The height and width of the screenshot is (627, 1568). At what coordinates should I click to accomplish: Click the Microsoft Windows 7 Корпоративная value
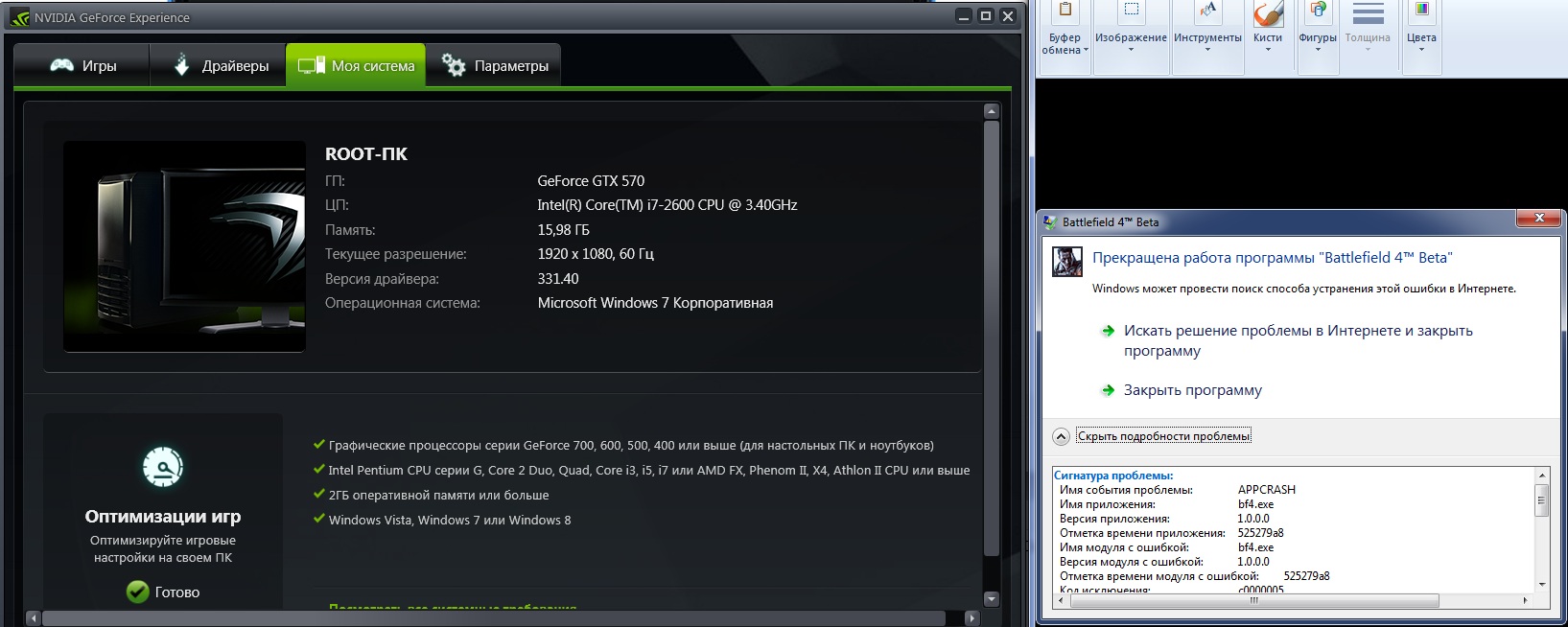(655, 303)
